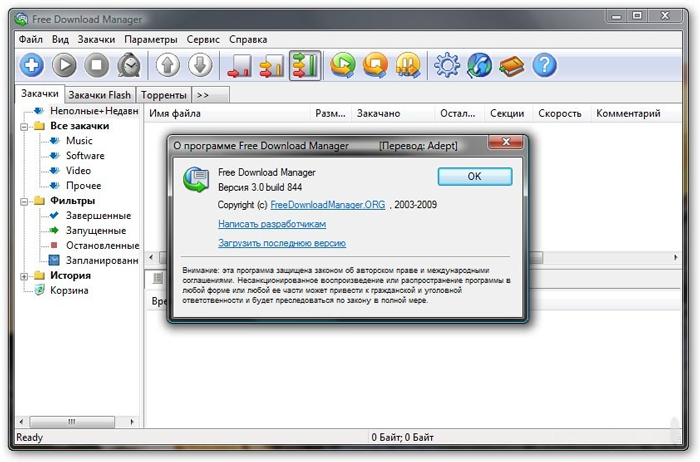Image resolution: width=700 pixels, height=462 pixels.
Task: Close the About dialog with X
Action: (506, 142)
